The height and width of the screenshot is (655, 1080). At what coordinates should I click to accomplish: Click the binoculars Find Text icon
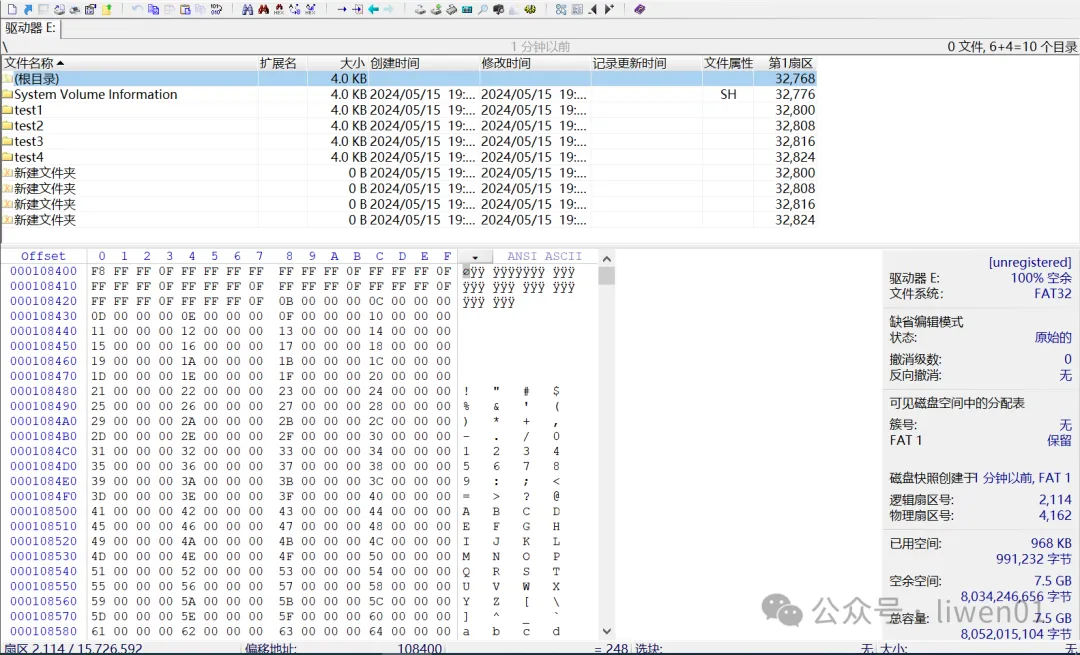click(247, 9)
